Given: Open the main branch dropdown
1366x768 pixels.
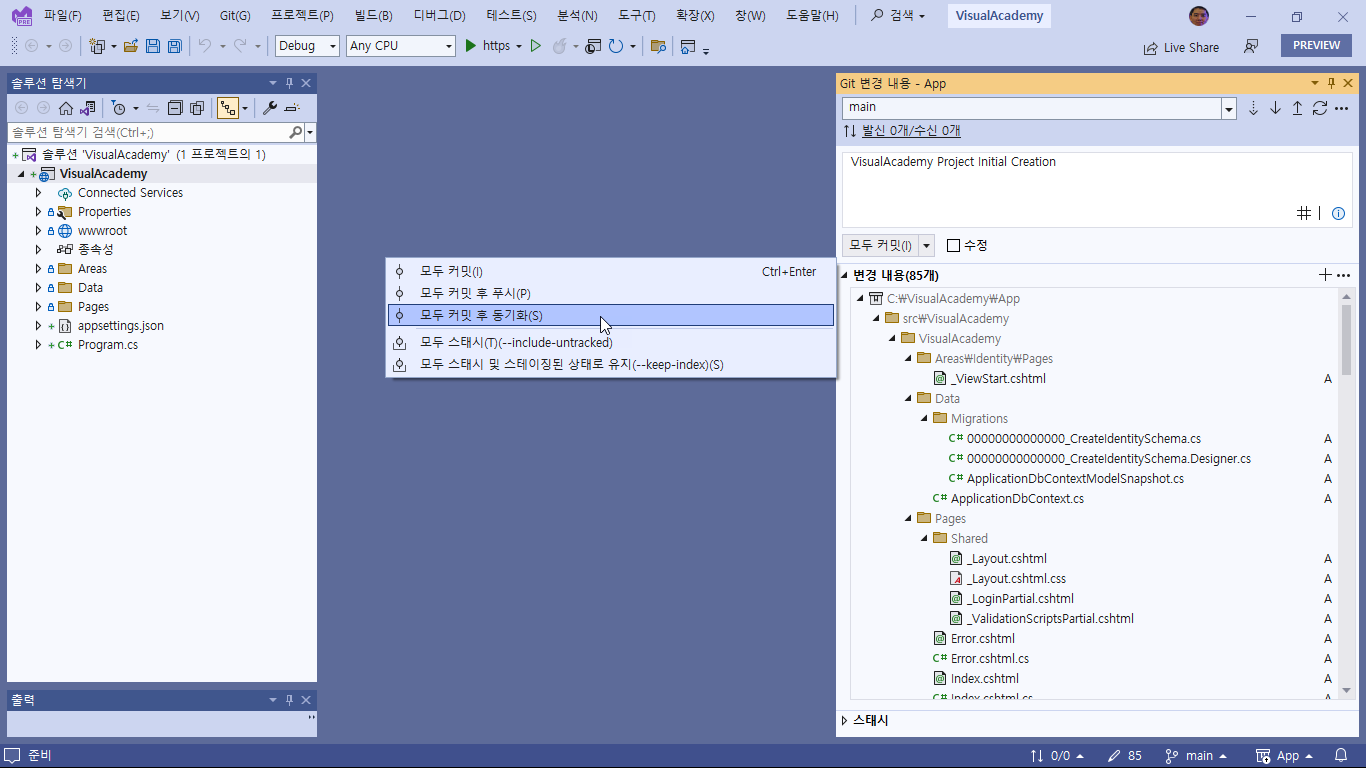Looking at the screenshot, I should pos(1229,108).
